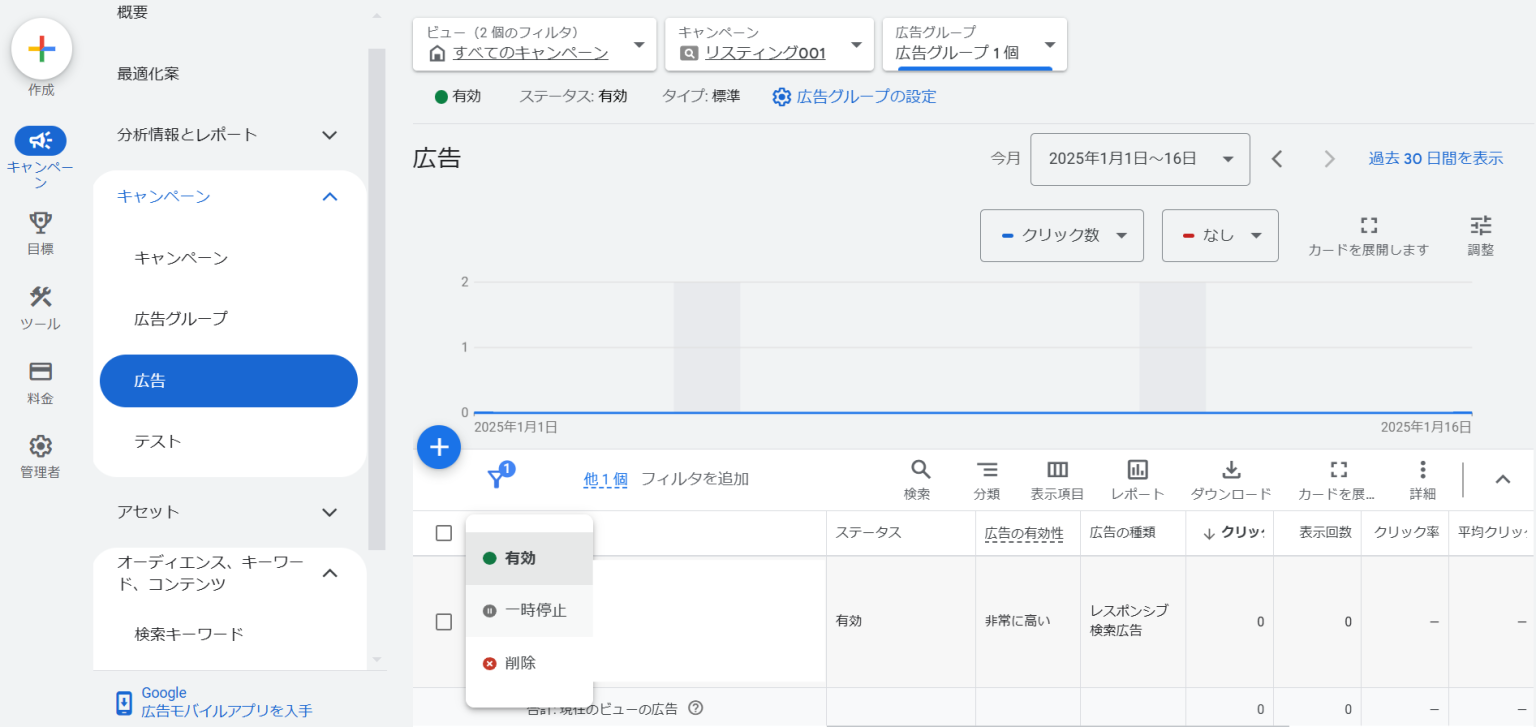Open 広告グループの設定 settings link

(x=866, y=96)
